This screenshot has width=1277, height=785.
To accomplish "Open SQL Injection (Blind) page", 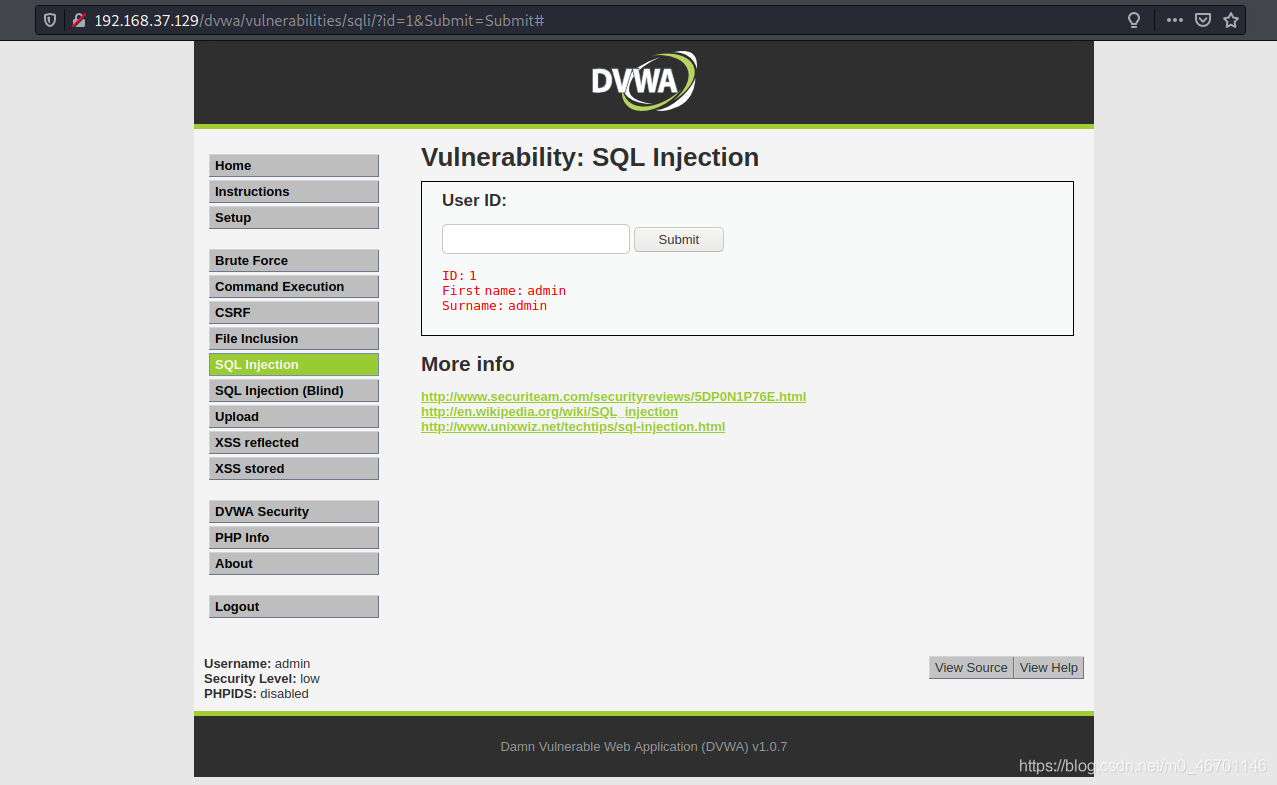I will [294, 391].
